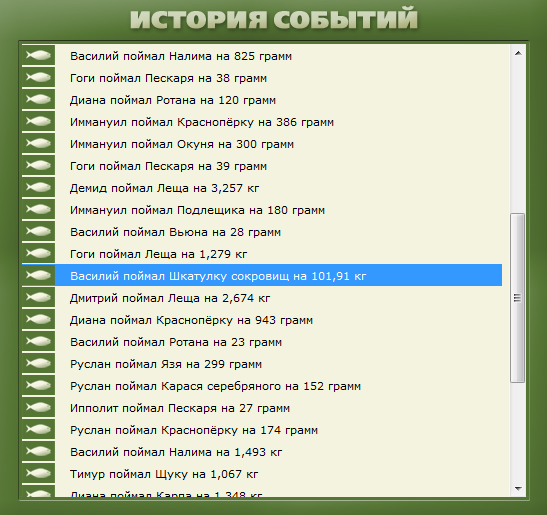Click fish icon beside Василий поймал Ротана 23 грамм
The height and width of the screenshot is (515, 547).
click(38, 341)
